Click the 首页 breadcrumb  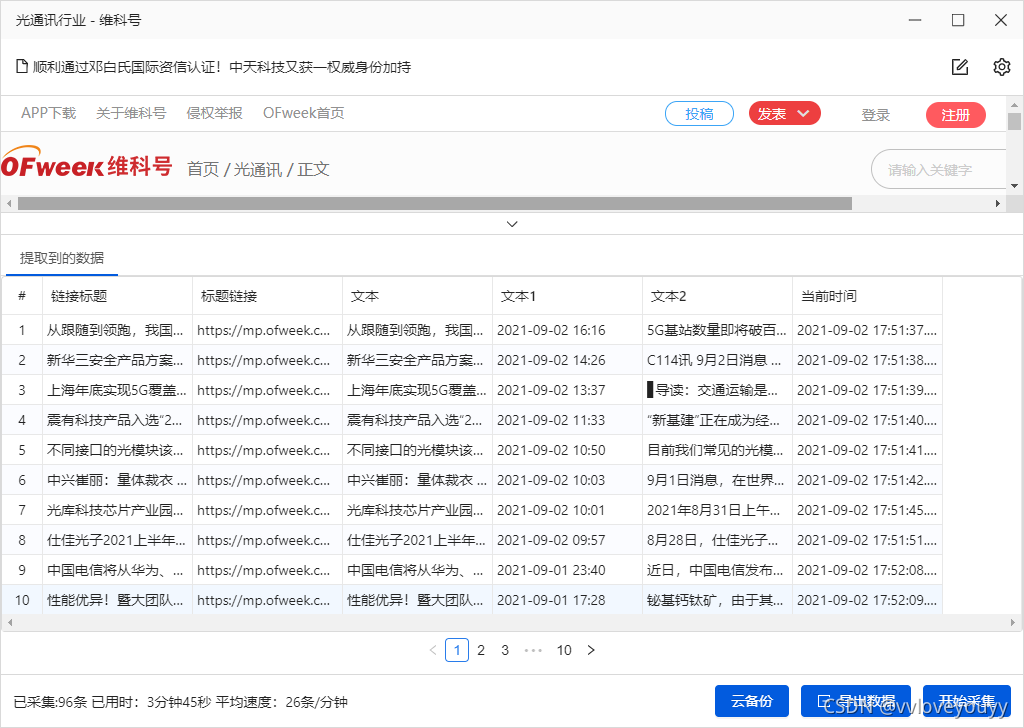[x=203, y=169]
